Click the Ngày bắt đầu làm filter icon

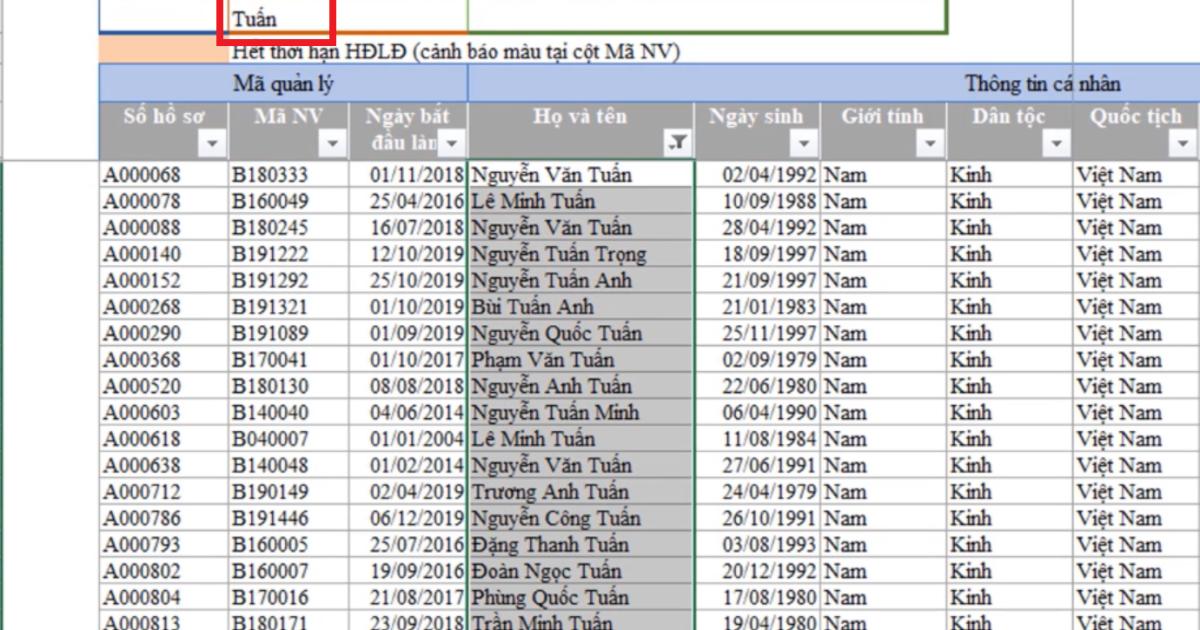454,143
